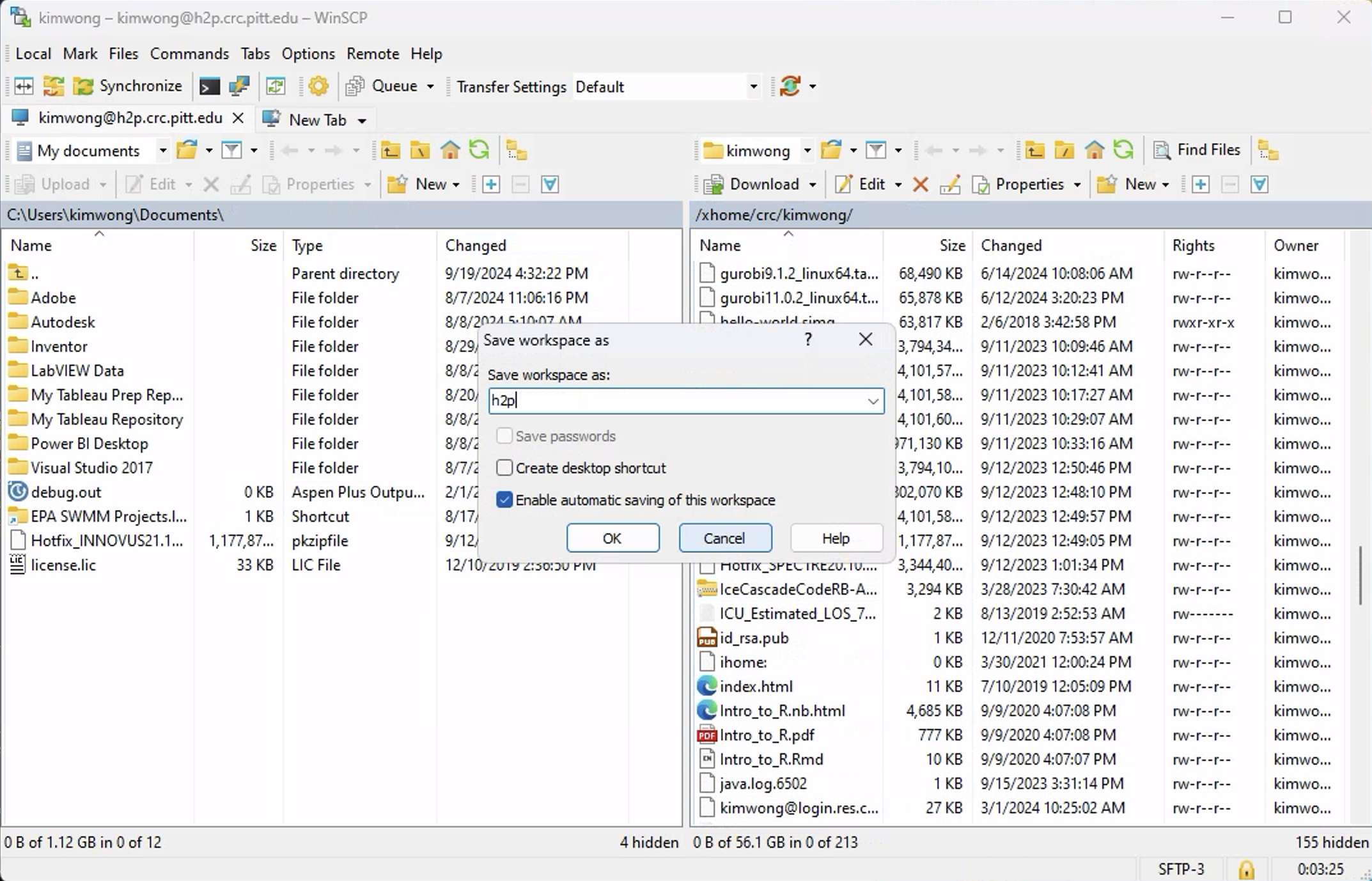The image size is (1372, 881).
Task: Open the terminal console icon
Action: (210, 86)
